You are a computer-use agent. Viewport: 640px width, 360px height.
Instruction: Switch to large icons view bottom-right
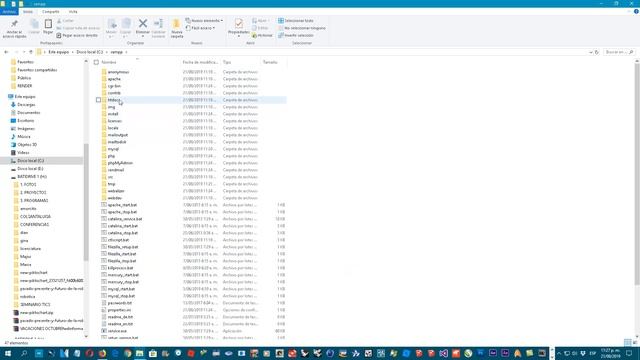click(x=635, y=342)
